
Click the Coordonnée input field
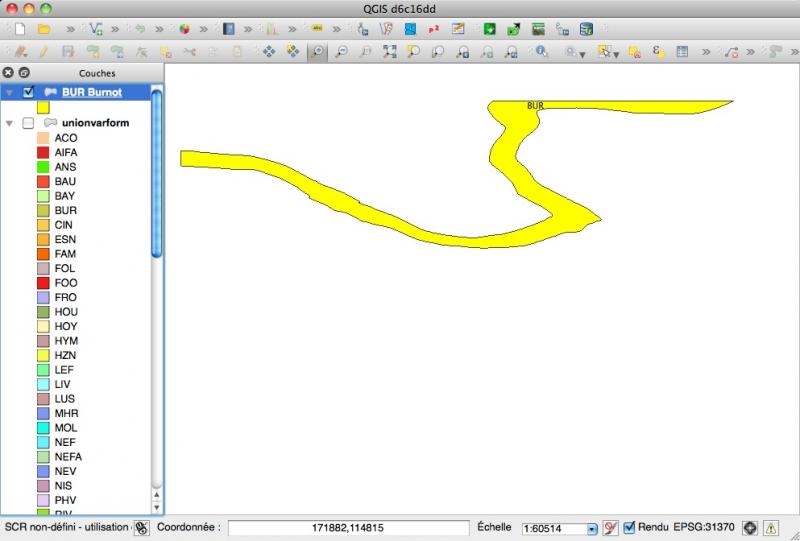click(x=348, y=527)
